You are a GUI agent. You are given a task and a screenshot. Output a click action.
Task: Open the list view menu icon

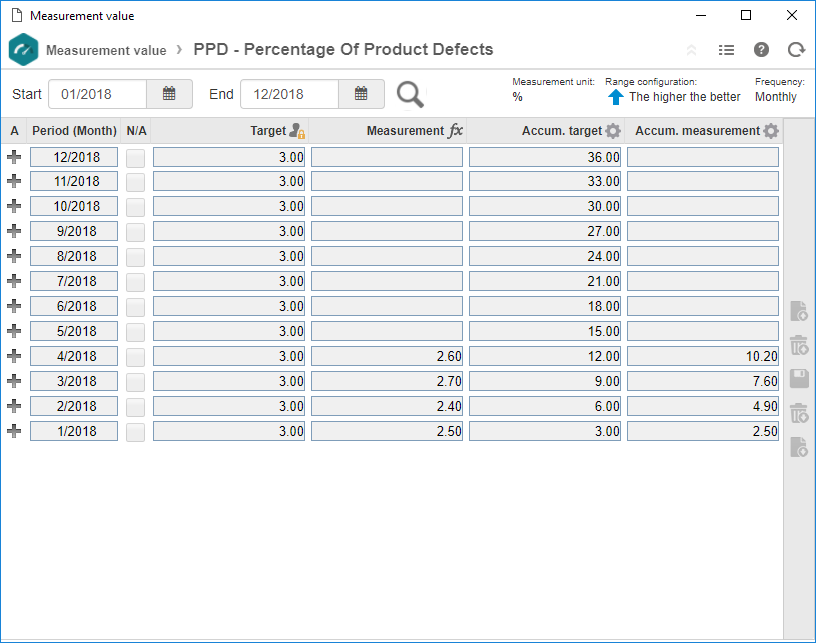pyautogui.click(x=726, y=50)
